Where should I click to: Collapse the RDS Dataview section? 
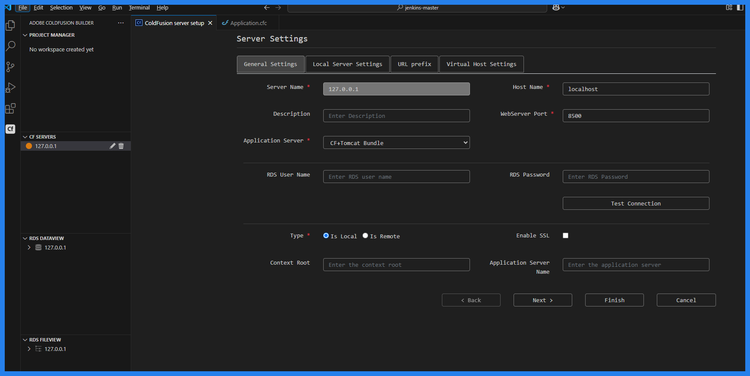[25, 238]
